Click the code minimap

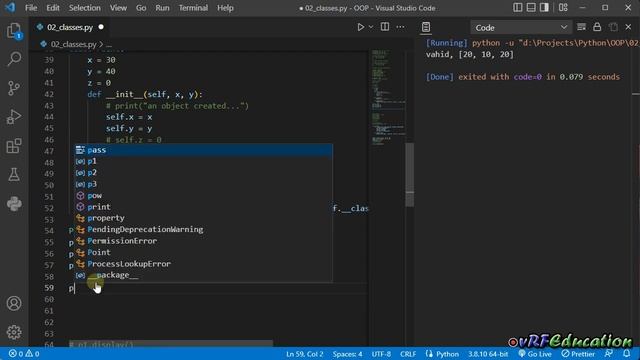point(387,98)
